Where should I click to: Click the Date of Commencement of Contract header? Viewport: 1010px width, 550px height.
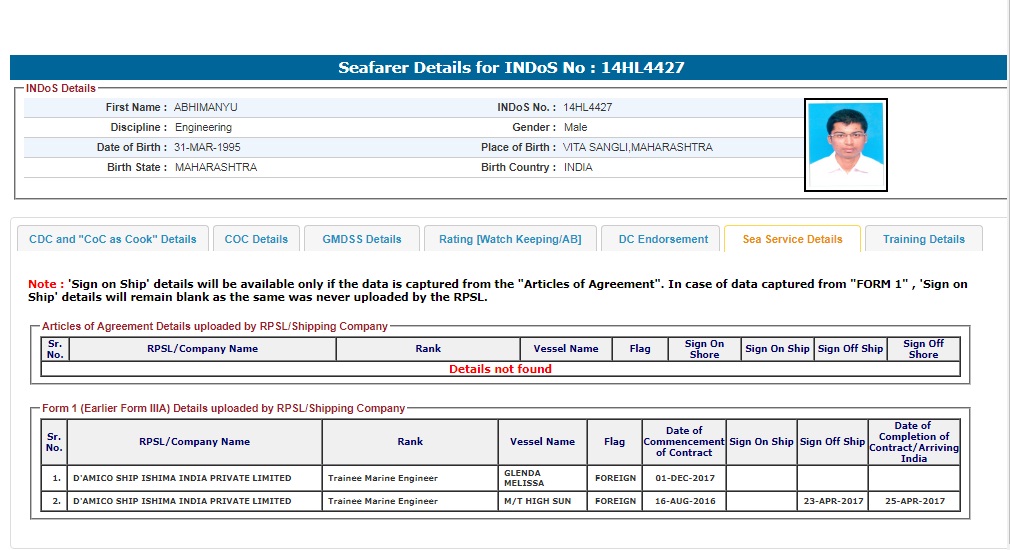(683, 441)
